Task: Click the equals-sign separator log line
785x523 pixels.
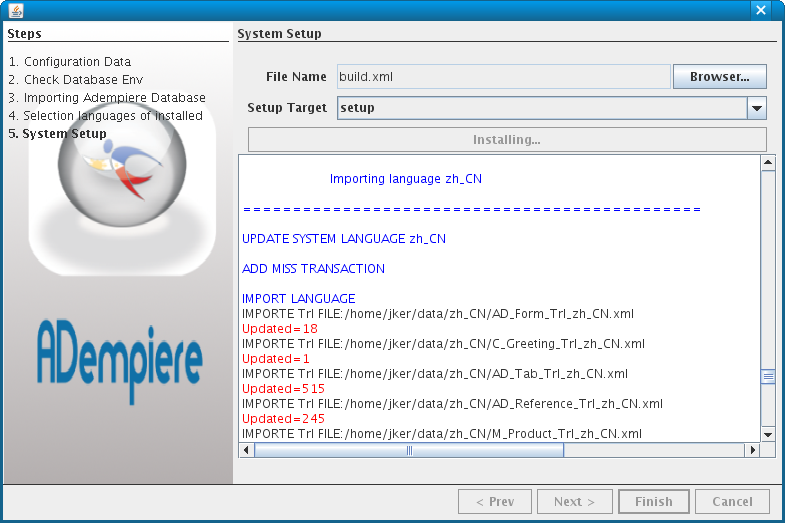Action: click(x=472, y=209)
